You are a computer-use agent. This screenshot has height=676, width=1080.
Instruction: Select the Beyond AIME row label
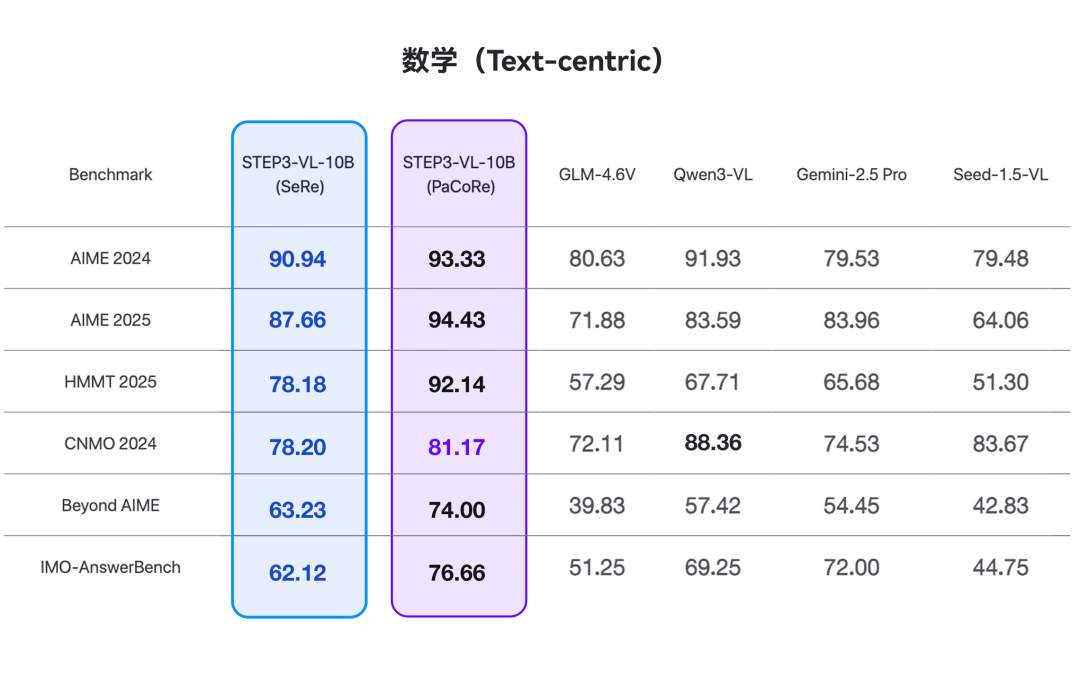point(111,506)
